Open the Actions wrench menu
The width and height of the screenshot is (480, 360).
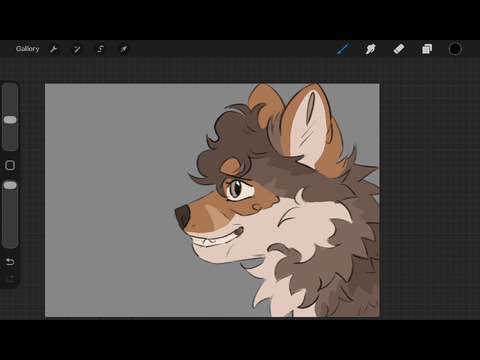point(54,49)
